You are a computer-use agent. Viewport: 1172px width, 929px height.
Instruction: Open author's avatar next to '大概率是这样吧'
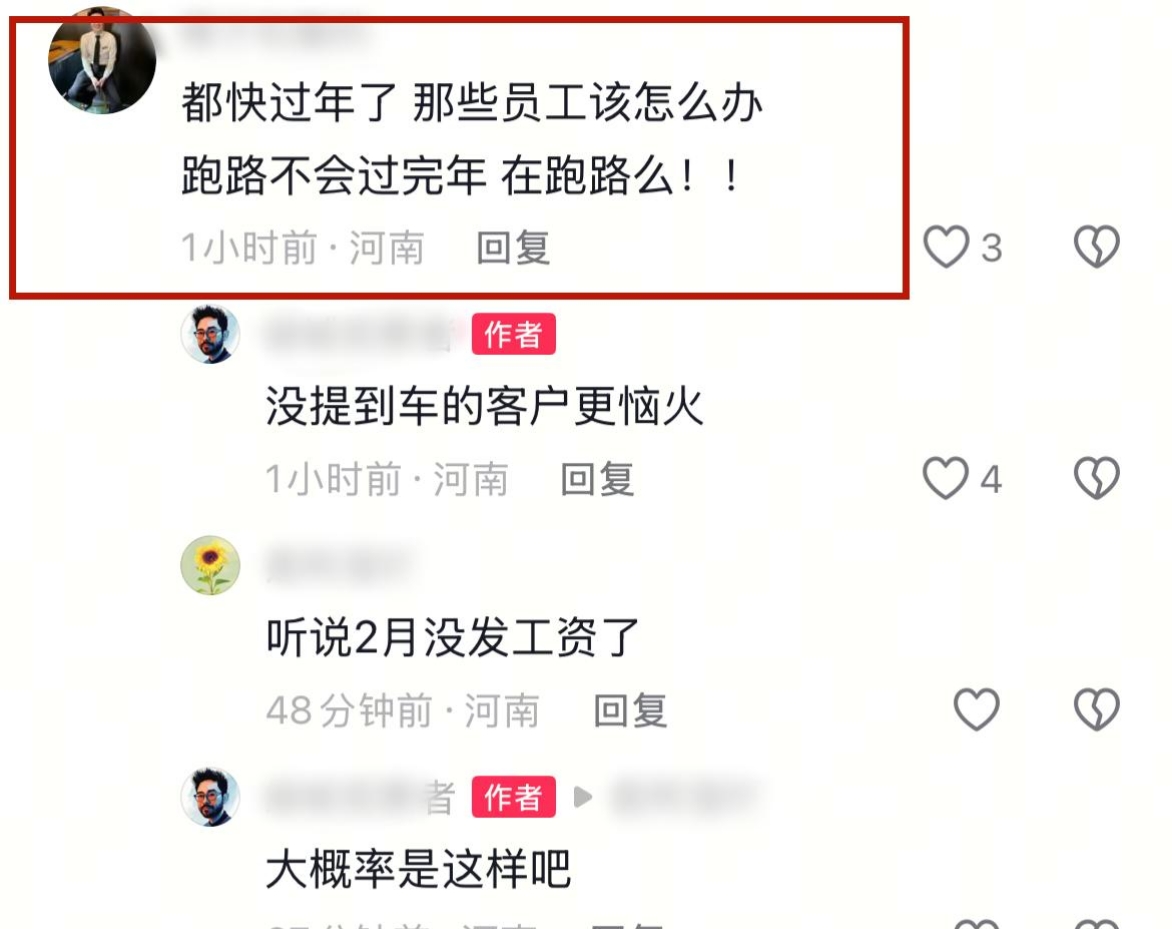[210, 797]
